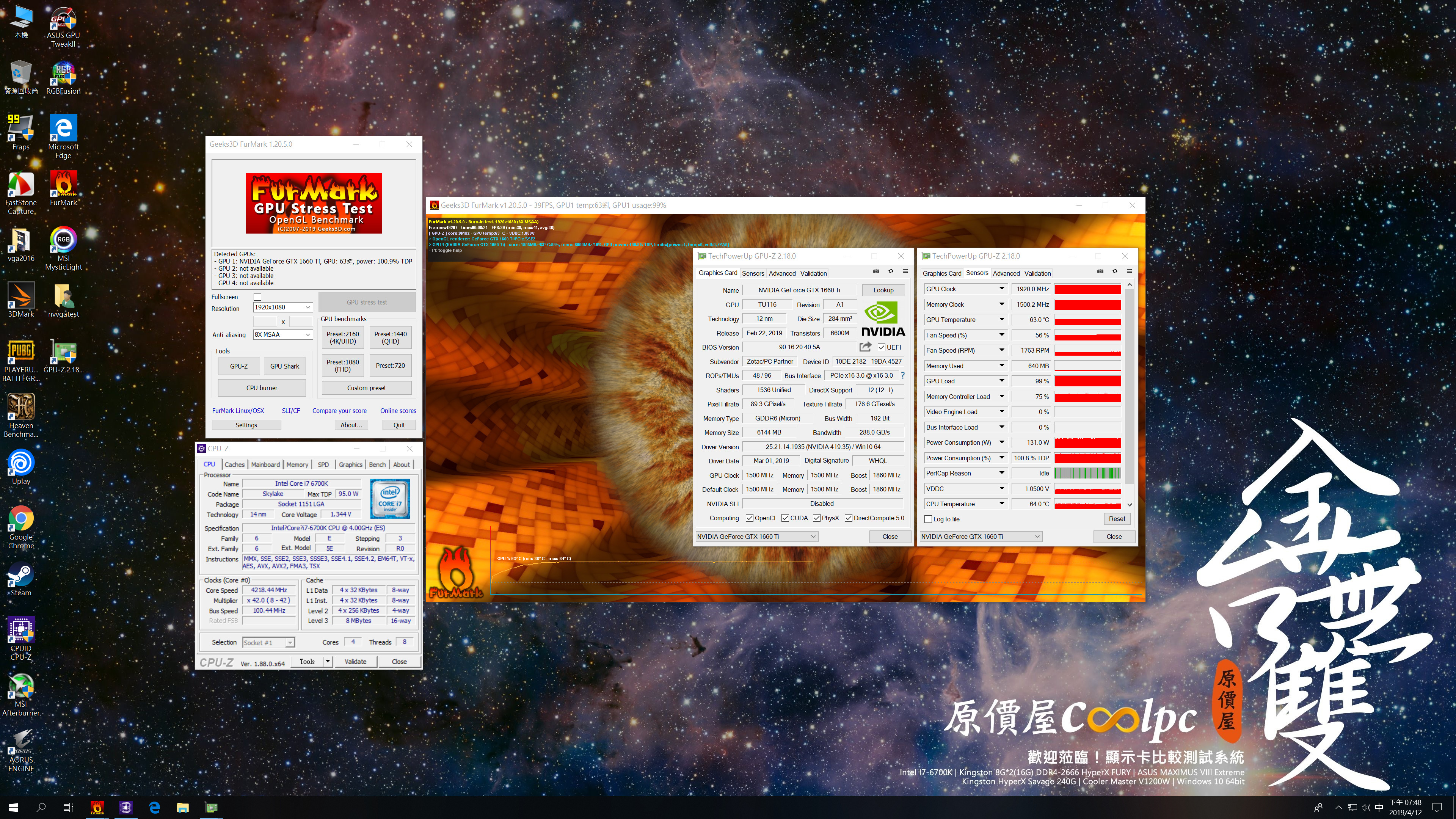Toggle Fullscreen checkbox in FurMark
The width and height of the screenshot is (1456, 819).
tap(258, 297)
